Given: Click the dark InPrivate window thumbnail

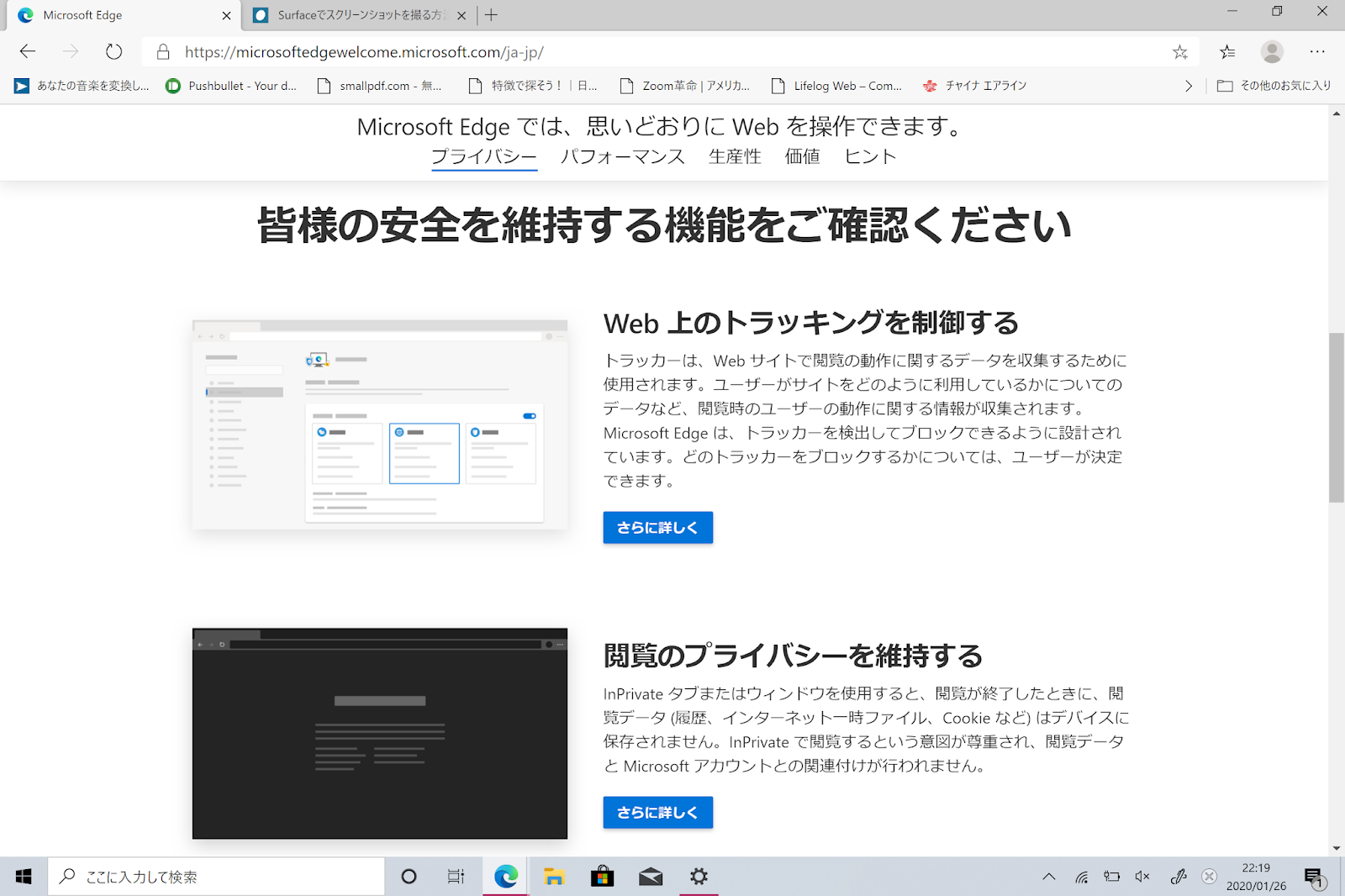Looking at the screenshot, I should (x=380, y=734).
